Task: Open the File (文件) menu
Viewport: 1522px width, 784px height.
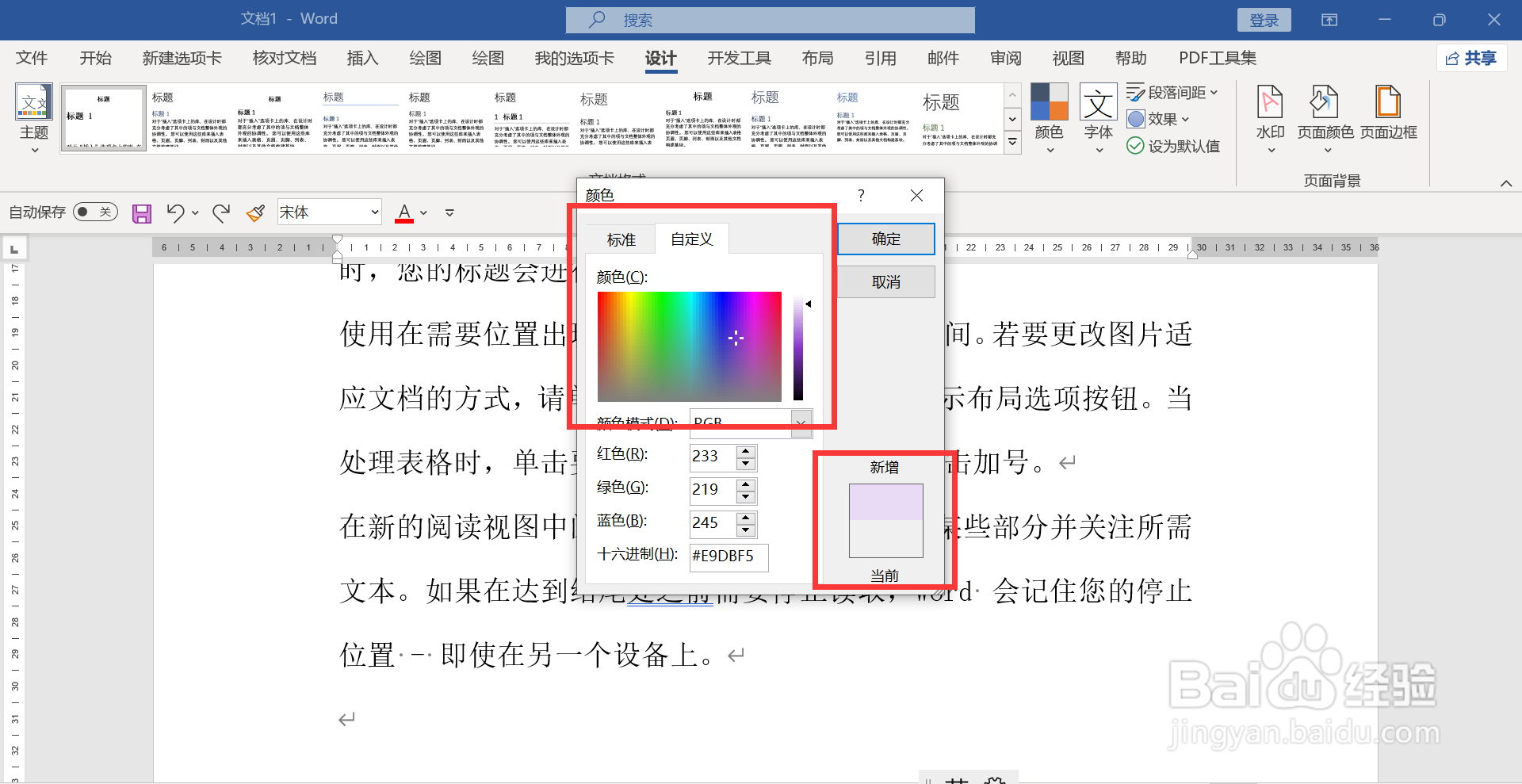Action: [32, 58]
